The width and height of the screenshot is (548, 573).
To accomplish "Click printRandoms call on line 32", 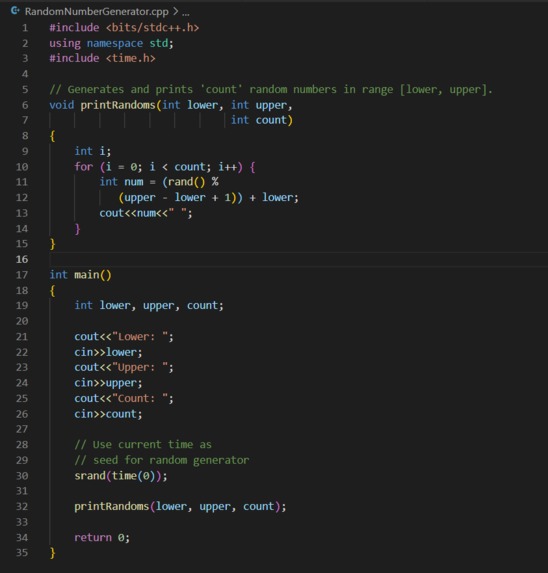I will 180,506.
